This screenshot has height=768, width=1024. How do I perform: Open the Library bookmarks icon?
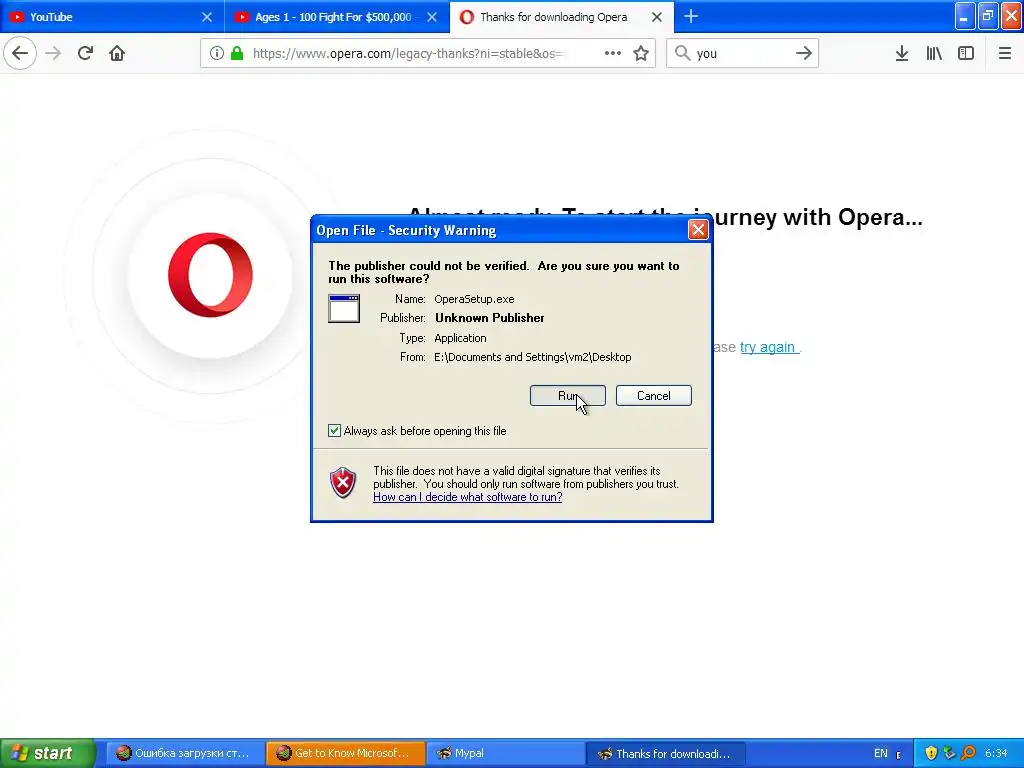click(x=934, y=53)
